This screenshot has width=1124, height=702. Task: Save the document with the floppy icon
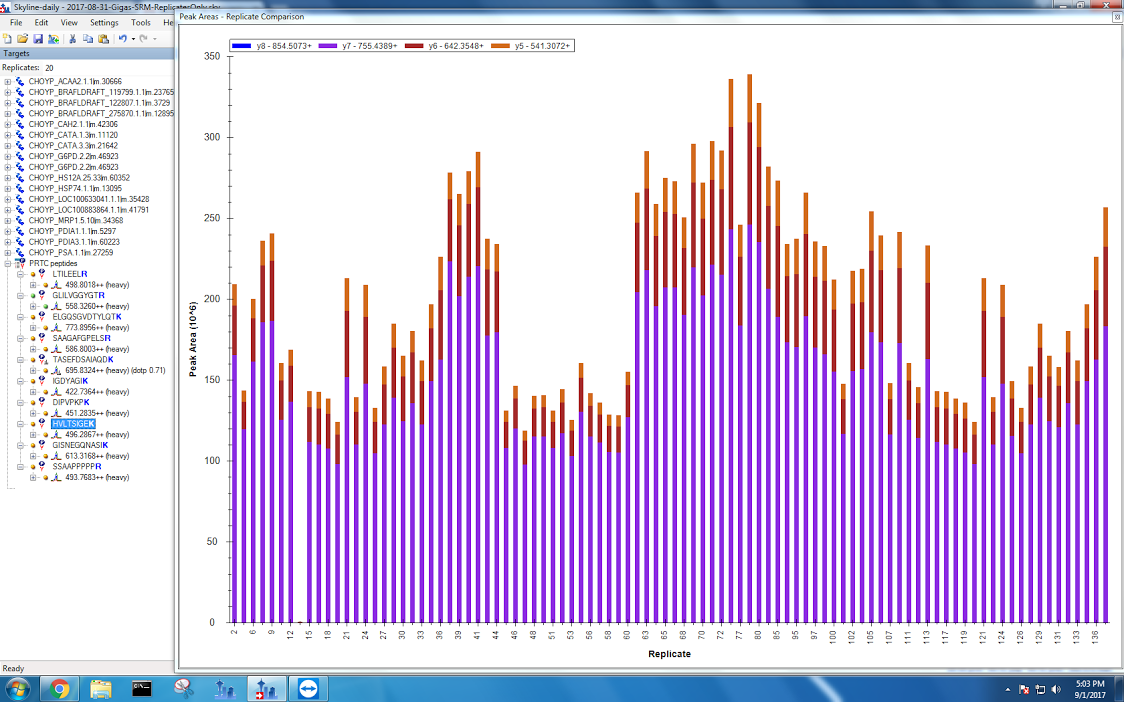click(x=37, y=38)
